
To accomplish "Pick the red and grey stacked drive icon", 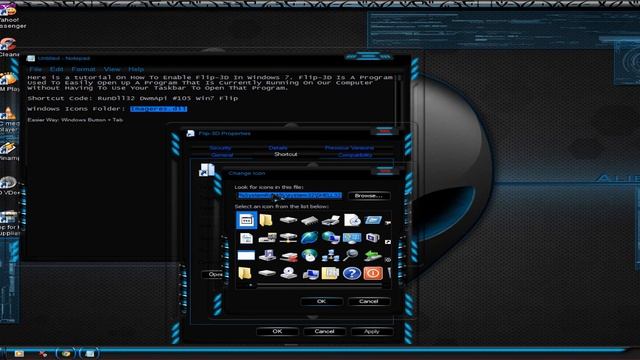I will point(289,256).
